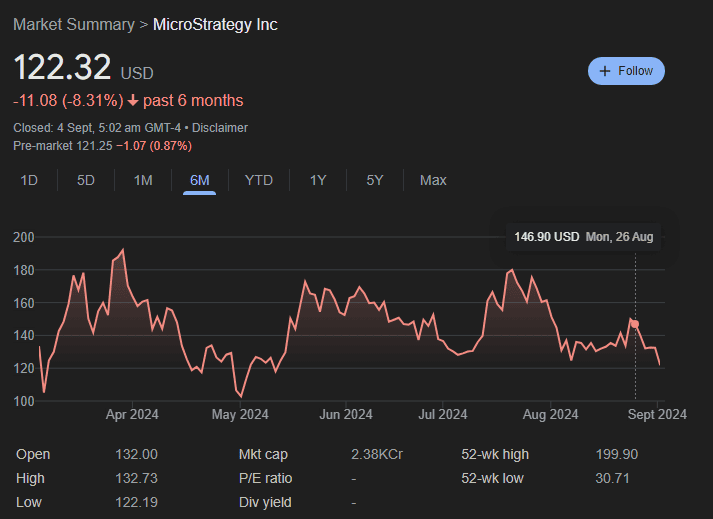Select the 6M time range tab
713x519 pixels.
pyautogui.click(x=200, y=180)
